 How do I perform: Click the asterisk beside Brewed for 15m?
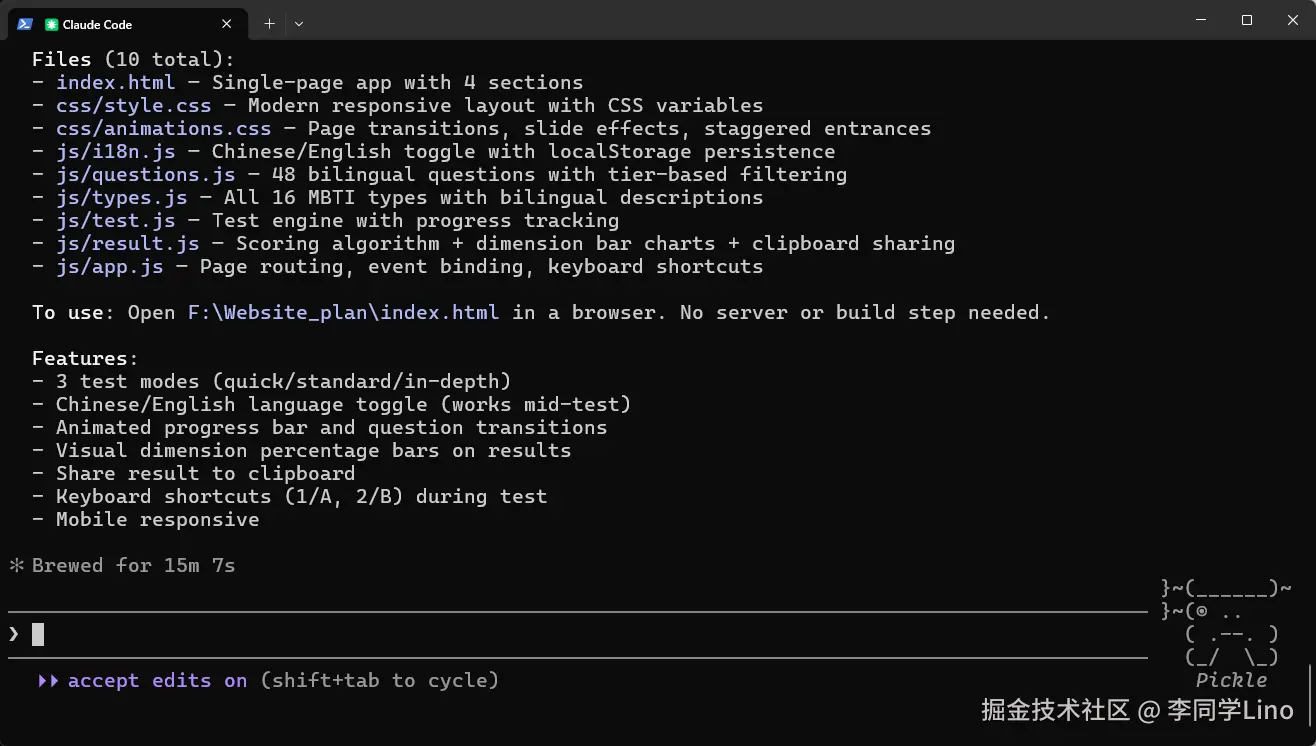click(16, 566)
